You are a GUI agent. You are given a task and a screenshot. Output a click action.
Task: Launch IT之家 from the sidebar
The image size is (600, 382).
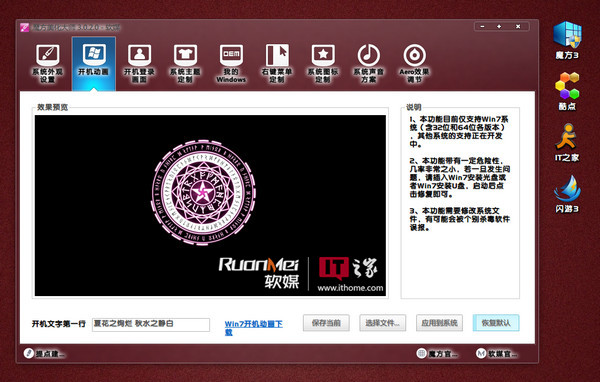(x=567, y=142)
